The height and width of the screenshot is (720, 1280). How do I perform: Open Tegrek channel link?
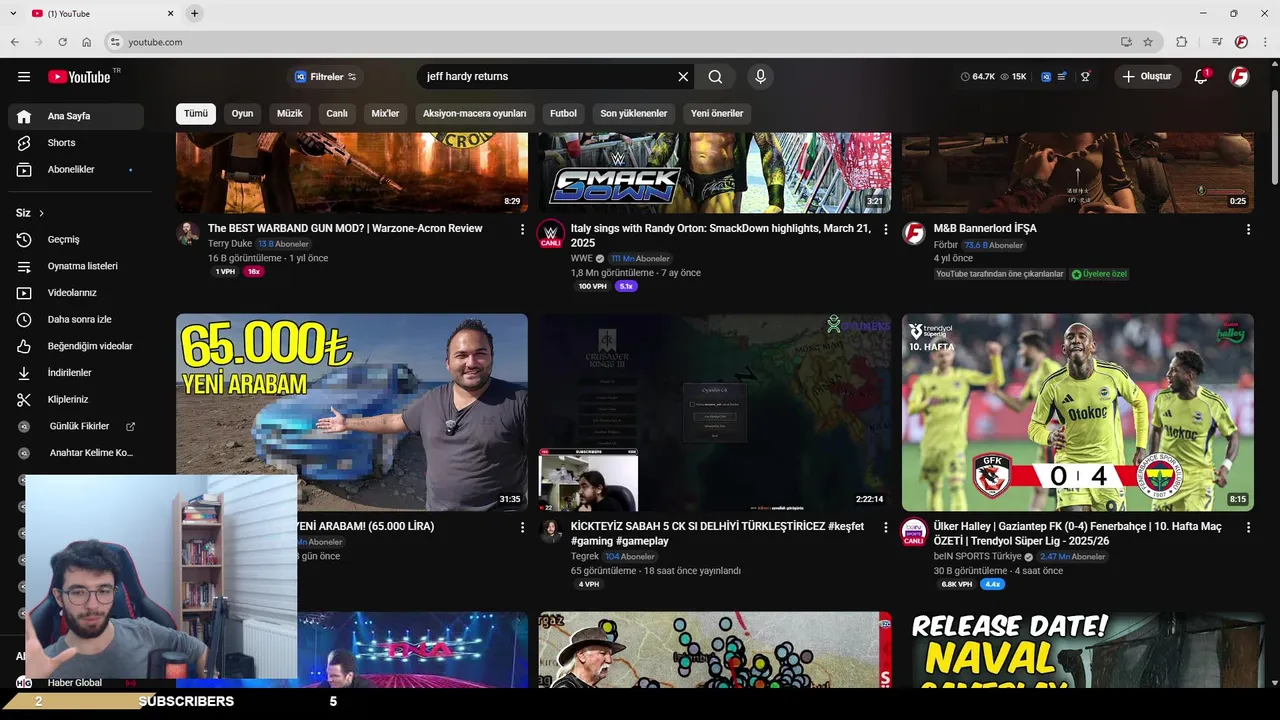pos(585,556)
